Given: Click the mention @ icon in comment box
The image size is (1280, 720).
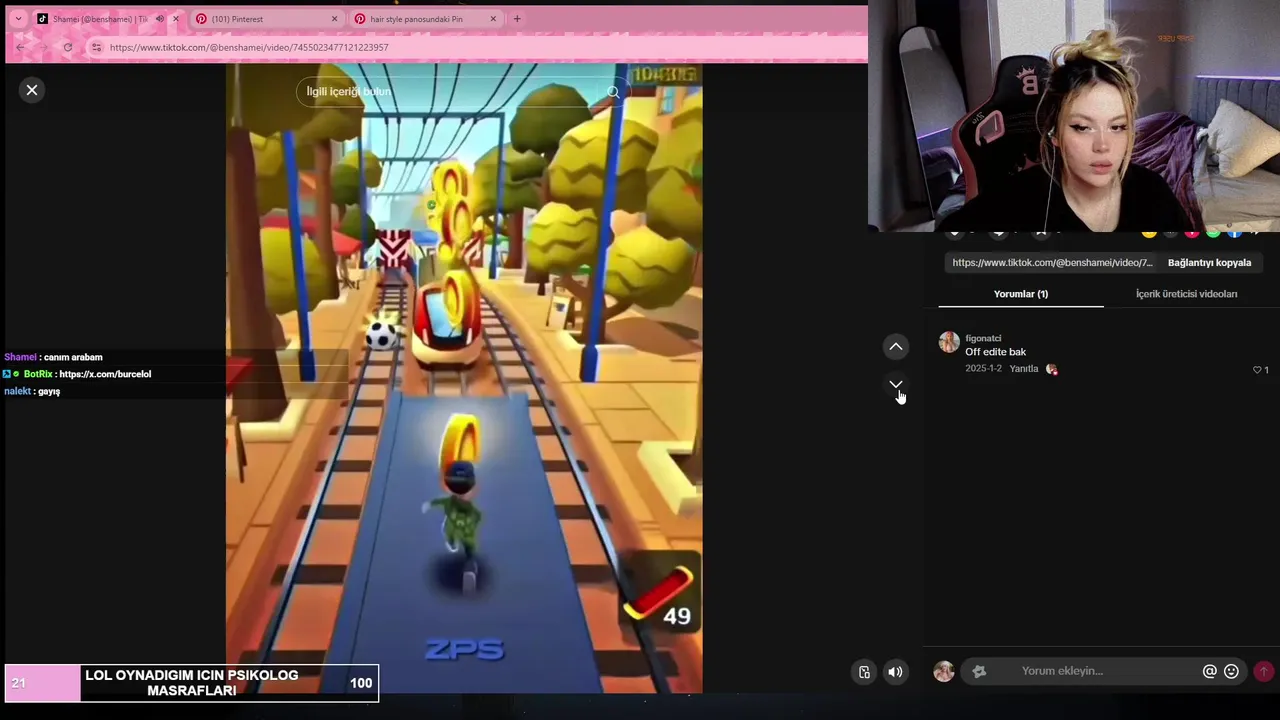Looking at the screenshot, I should click(x=1209, y=671).
